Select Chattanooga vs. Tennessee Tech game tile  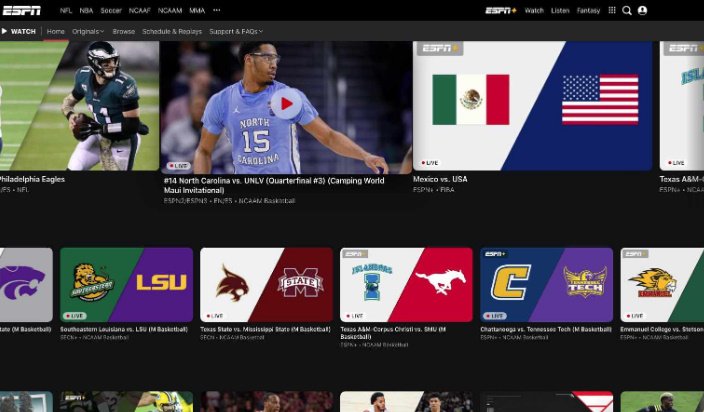(546, 284)
